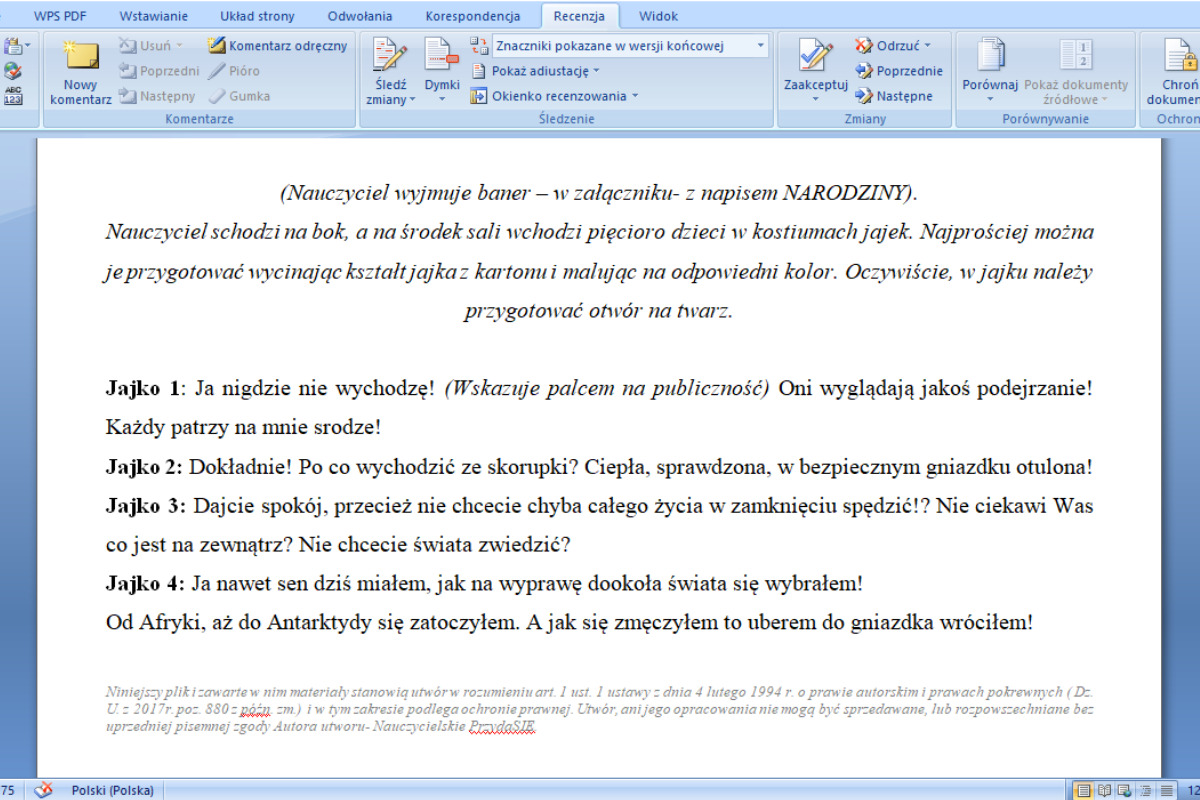Toggle Print Layout view in status bar
1200x800 pixels.
click(x=1082, y=790)
